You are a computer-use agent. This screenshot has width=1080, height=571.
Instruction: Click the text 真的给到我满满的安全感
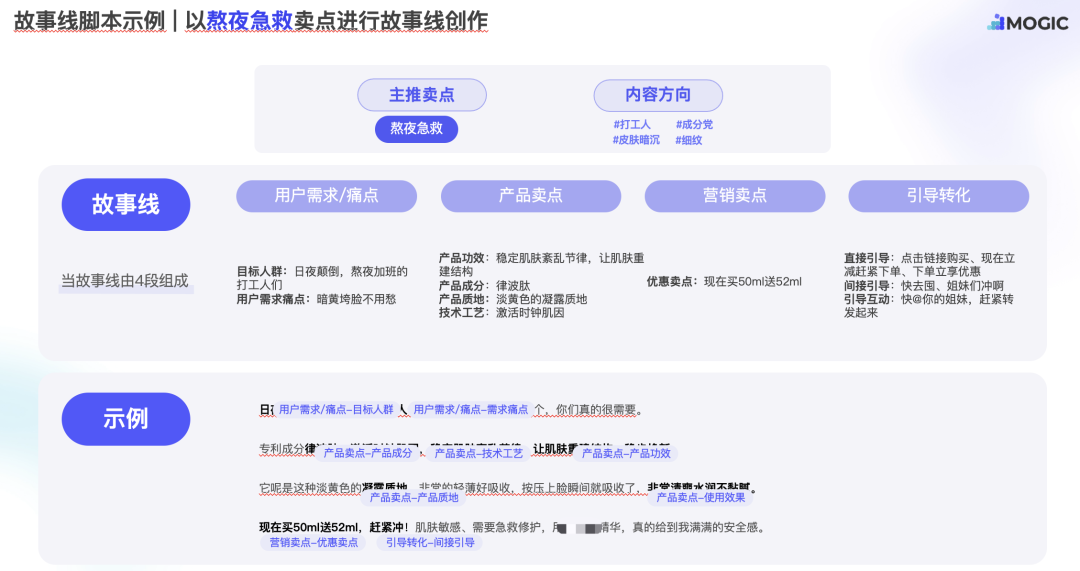(696, 528)
